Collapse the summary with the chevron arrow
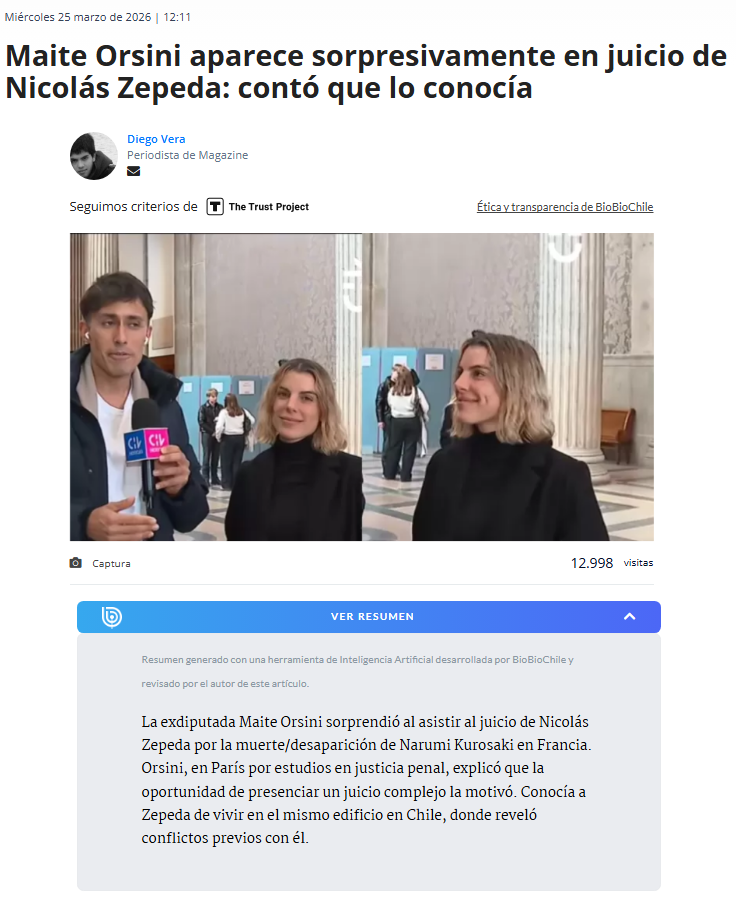 [x=629, y=617]
